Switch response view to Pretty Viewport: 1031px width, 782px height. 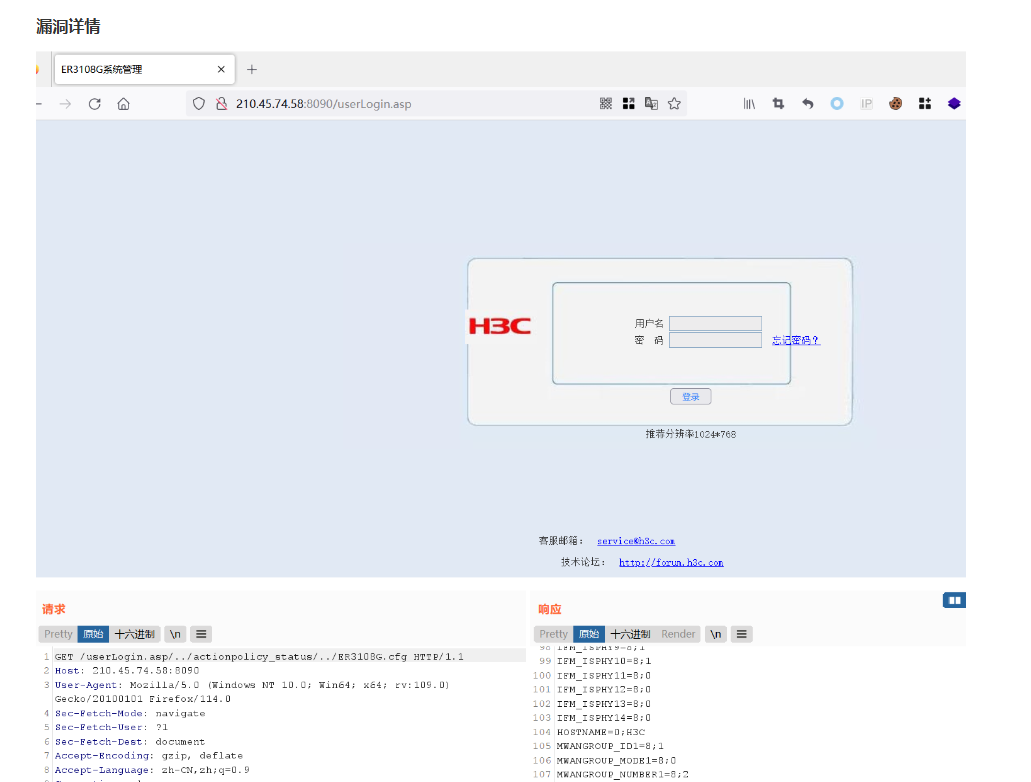tap(554, 634)
